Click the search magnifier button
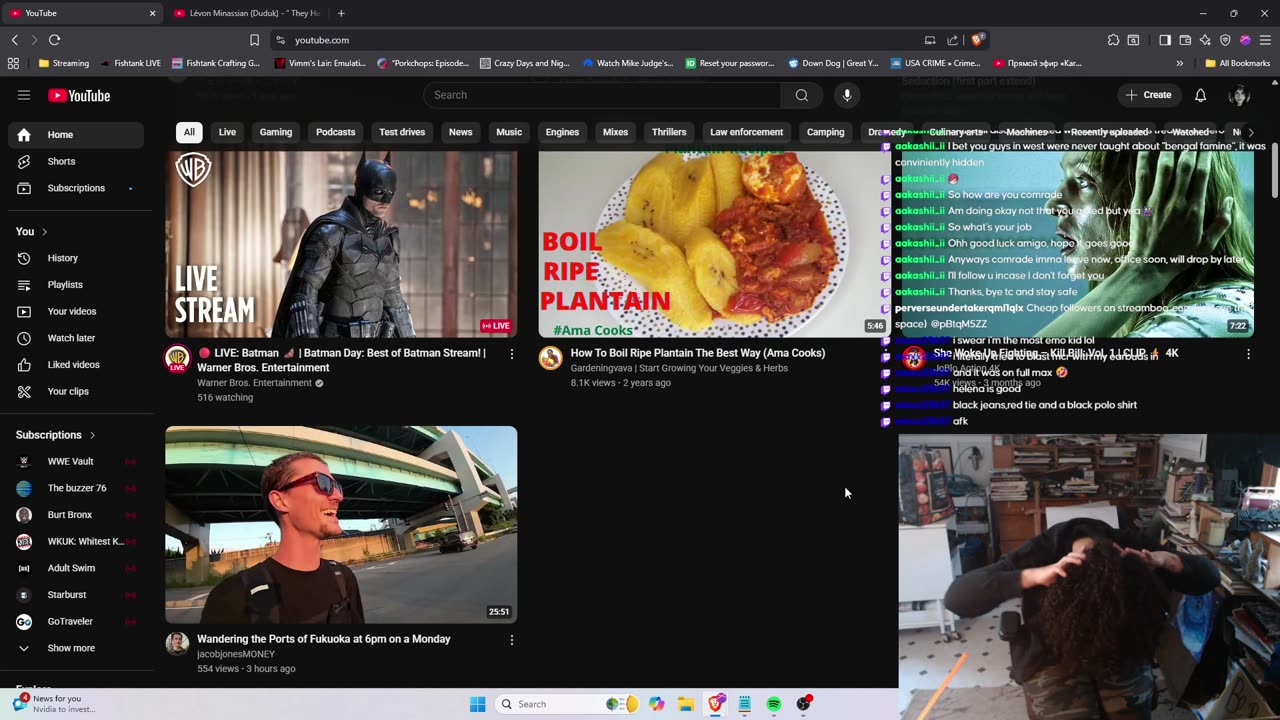 pyautogui.click(x=802, y=95)
